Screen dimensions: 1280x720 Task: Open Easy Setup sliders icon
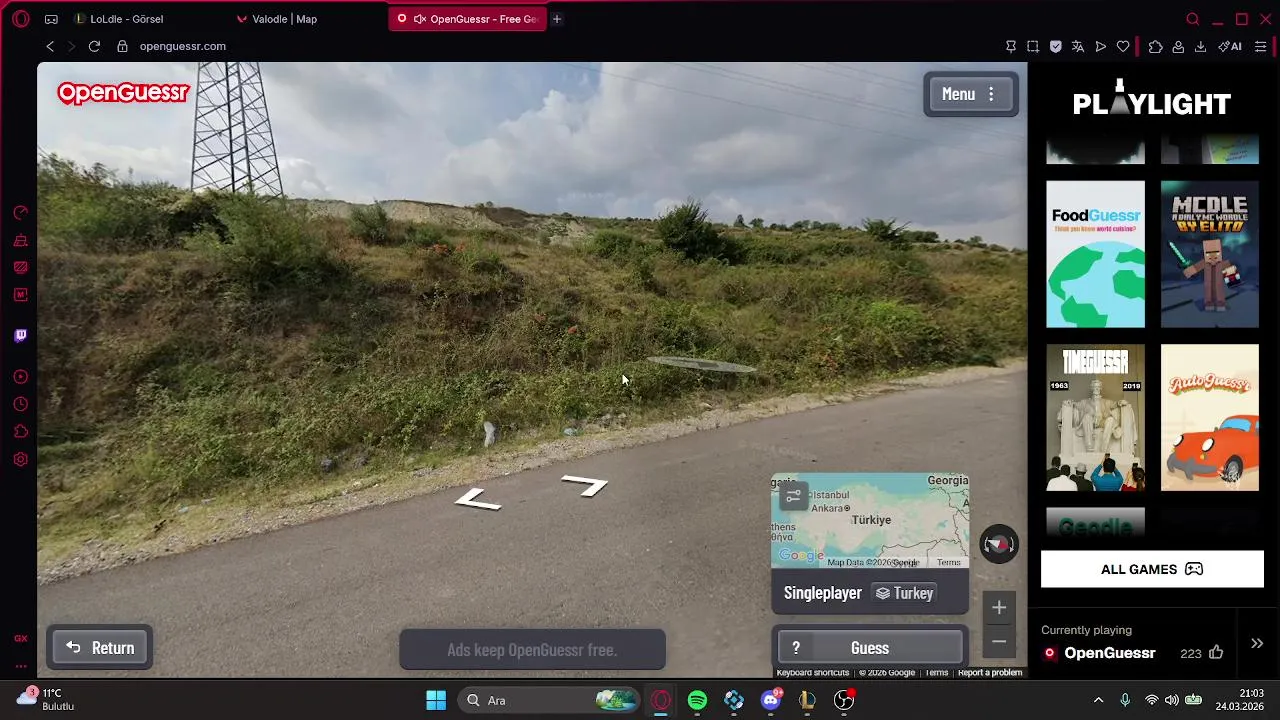click(1260, 46)
